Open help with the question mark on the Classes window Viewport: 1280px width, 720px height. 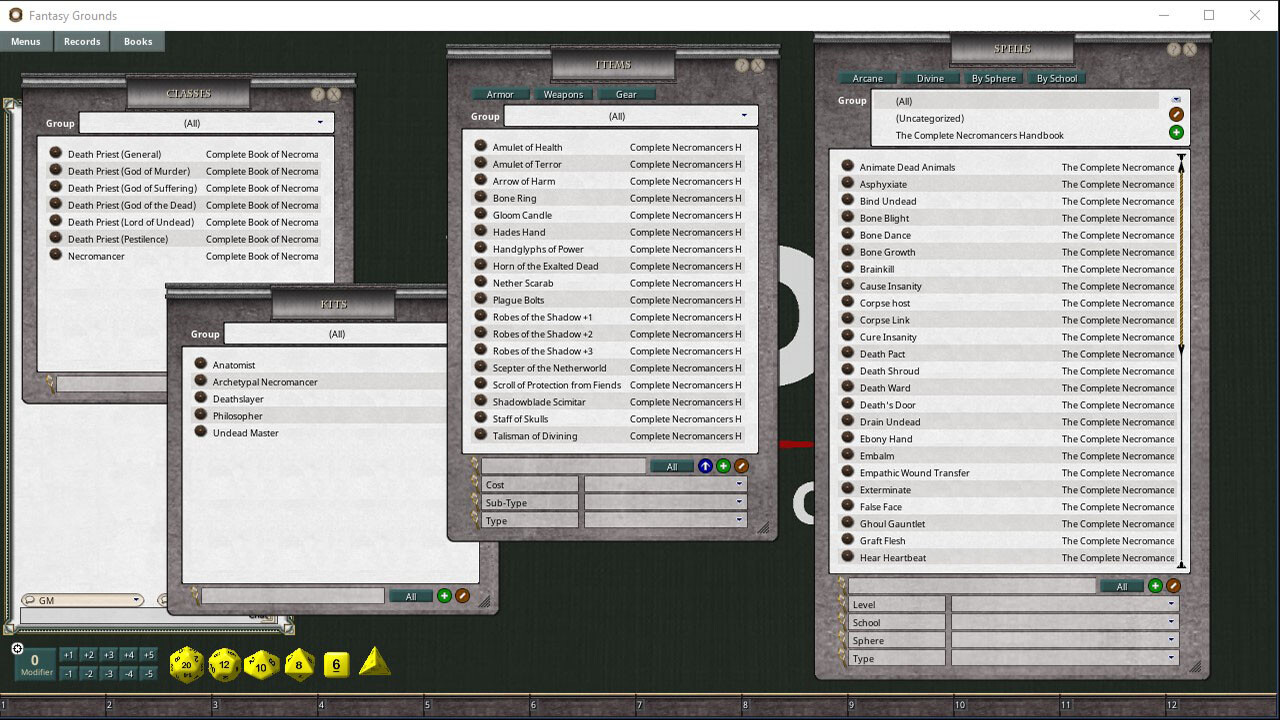[316, 94]
